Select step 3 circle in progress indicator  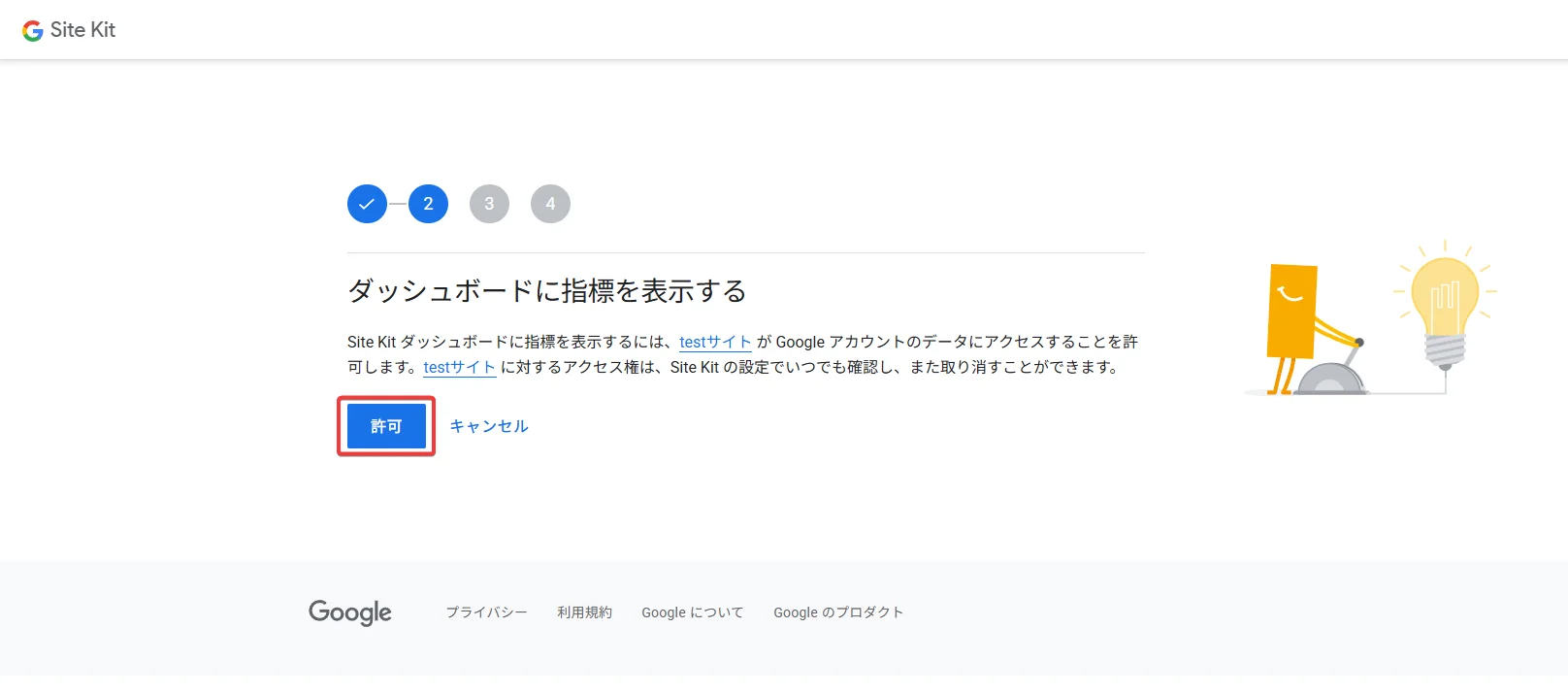point(489,204)
